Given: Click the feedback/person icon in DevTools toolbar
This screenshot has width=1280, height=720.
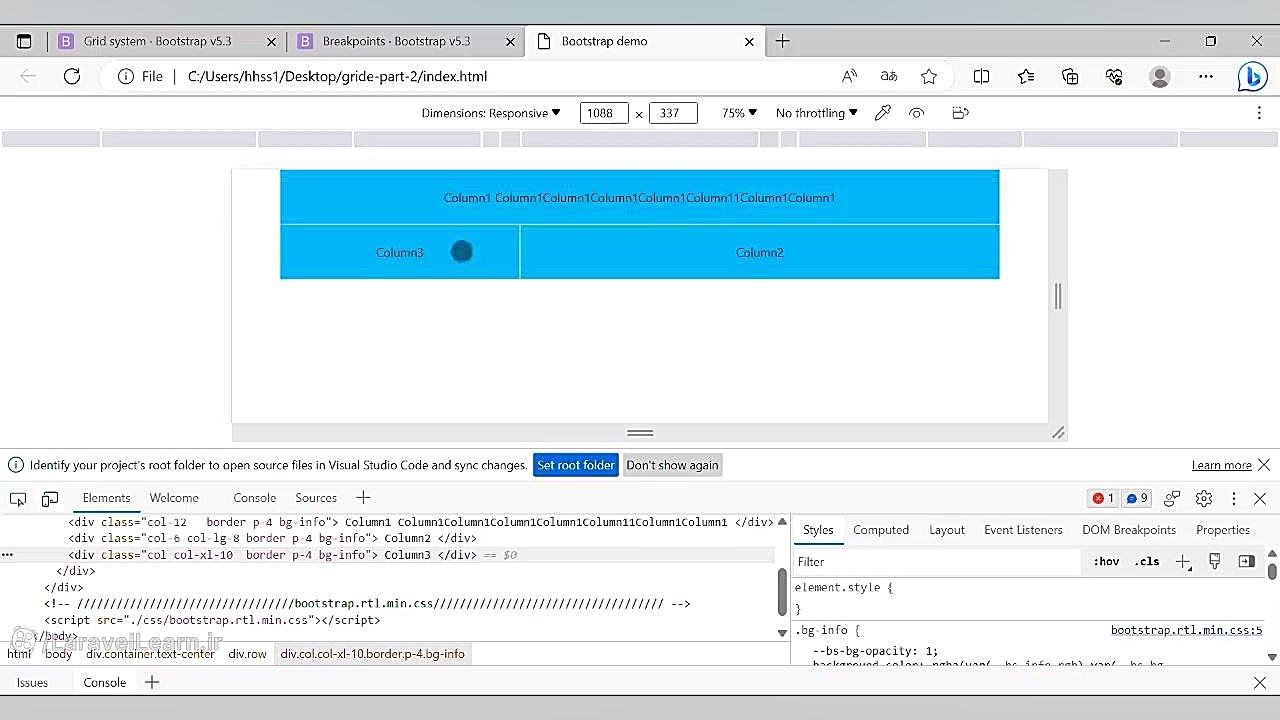Looking at the screenshot, I should 1173,498.
